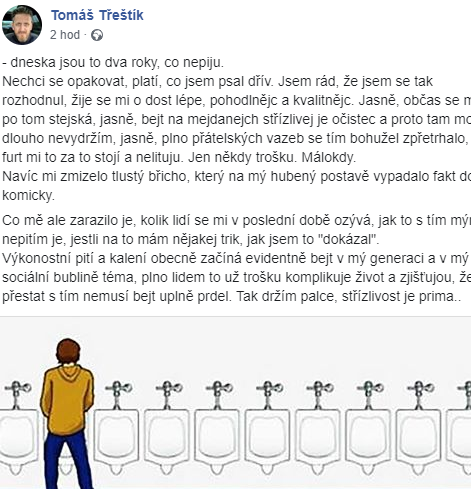Click the line beginning "Navíc mi zmizelo tlustý břicho"
Image resolution: width=471 pixels, height=489 pixels.
[x=236, y=176]
